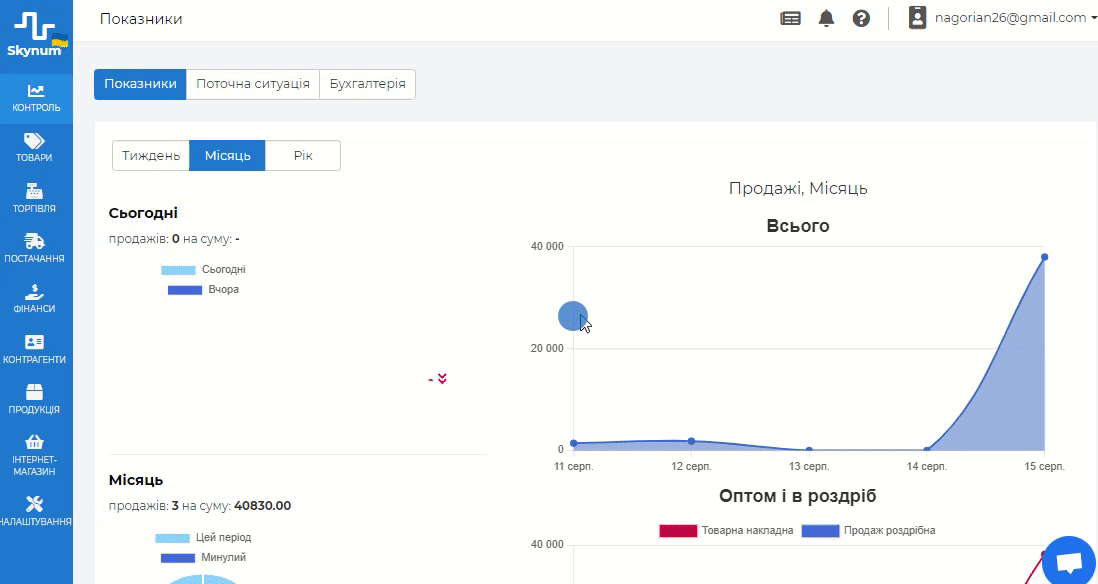This screenshot has width=1098, height=584.
Task: Open the Інтернет-магазин basket section
Action: 36,455
